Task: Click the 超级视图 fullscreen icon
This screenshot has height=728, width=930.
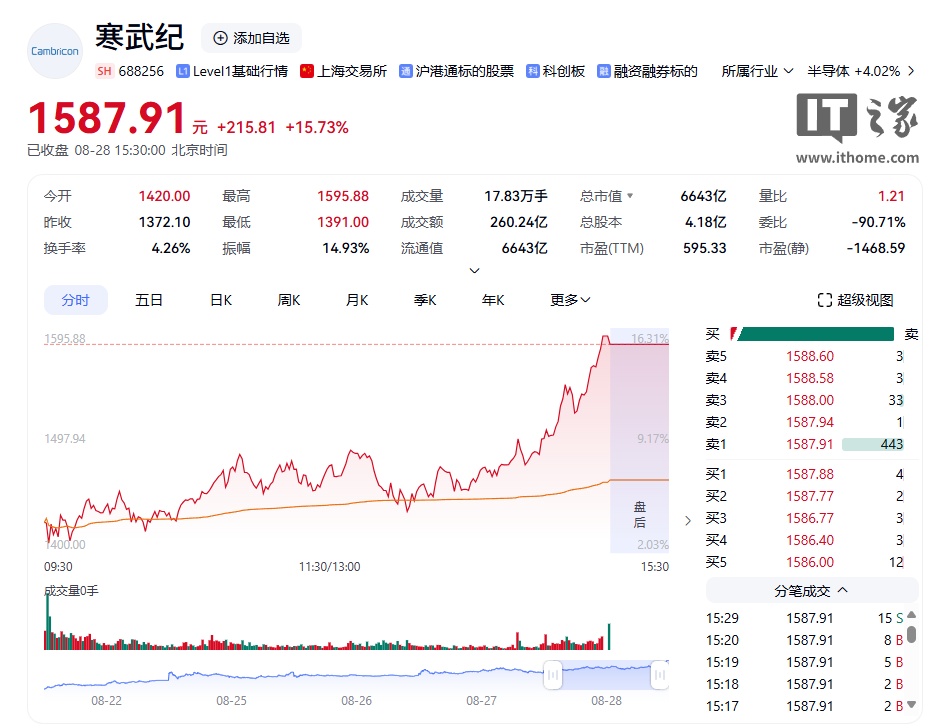Action: [825, 300]
